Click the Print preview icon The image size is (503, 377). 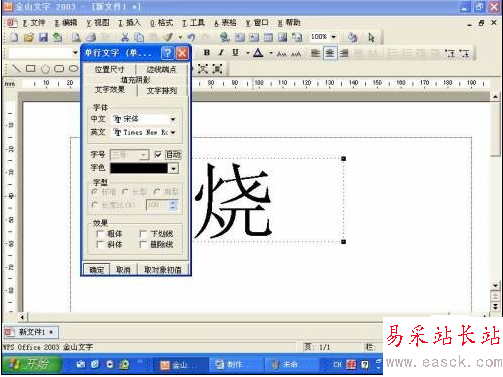[77, 37]
